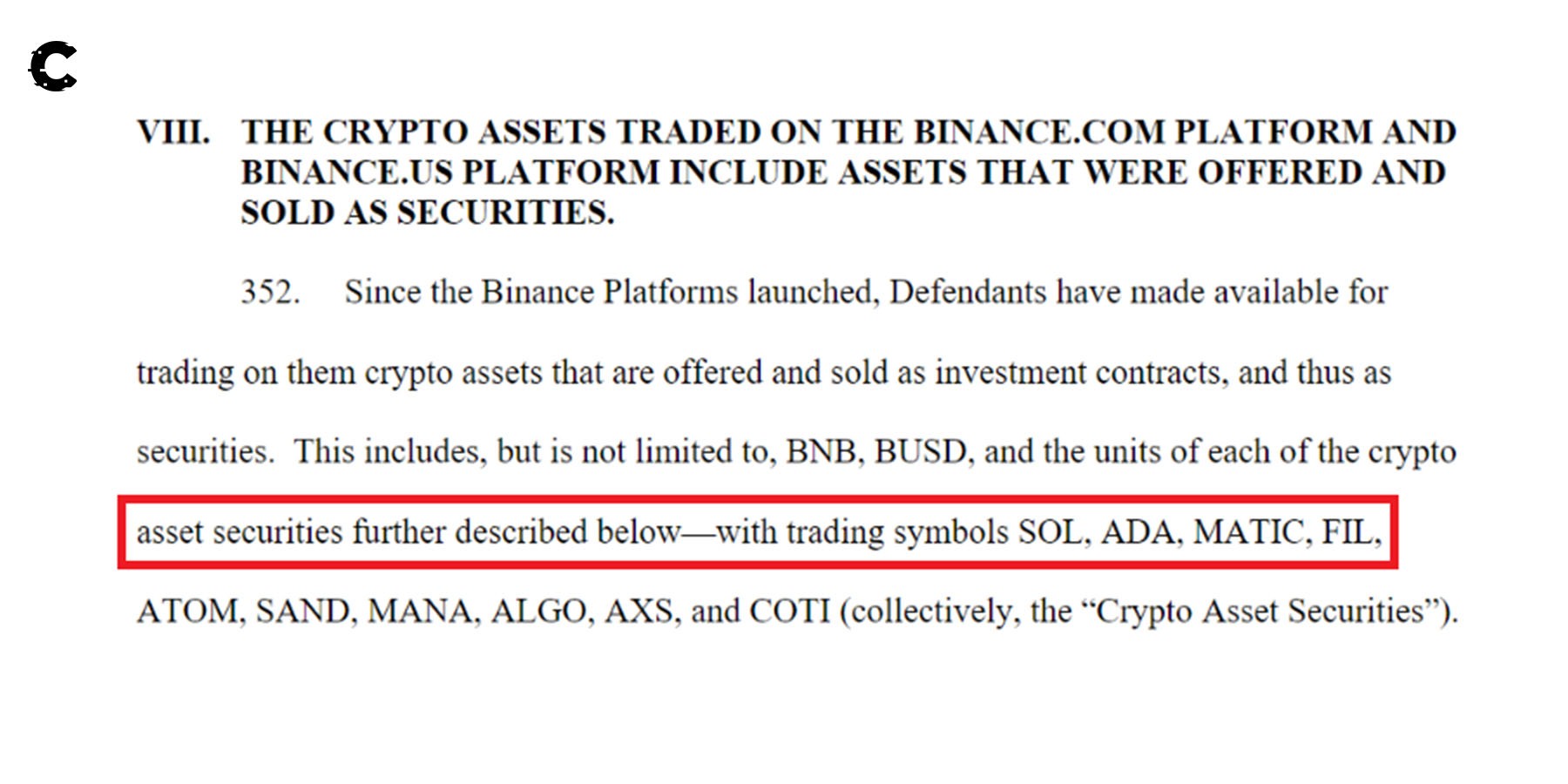Click the words SOLD AS SECURITIES
The width and height of the screenshot is (1568, 784).
coord(427,213)
